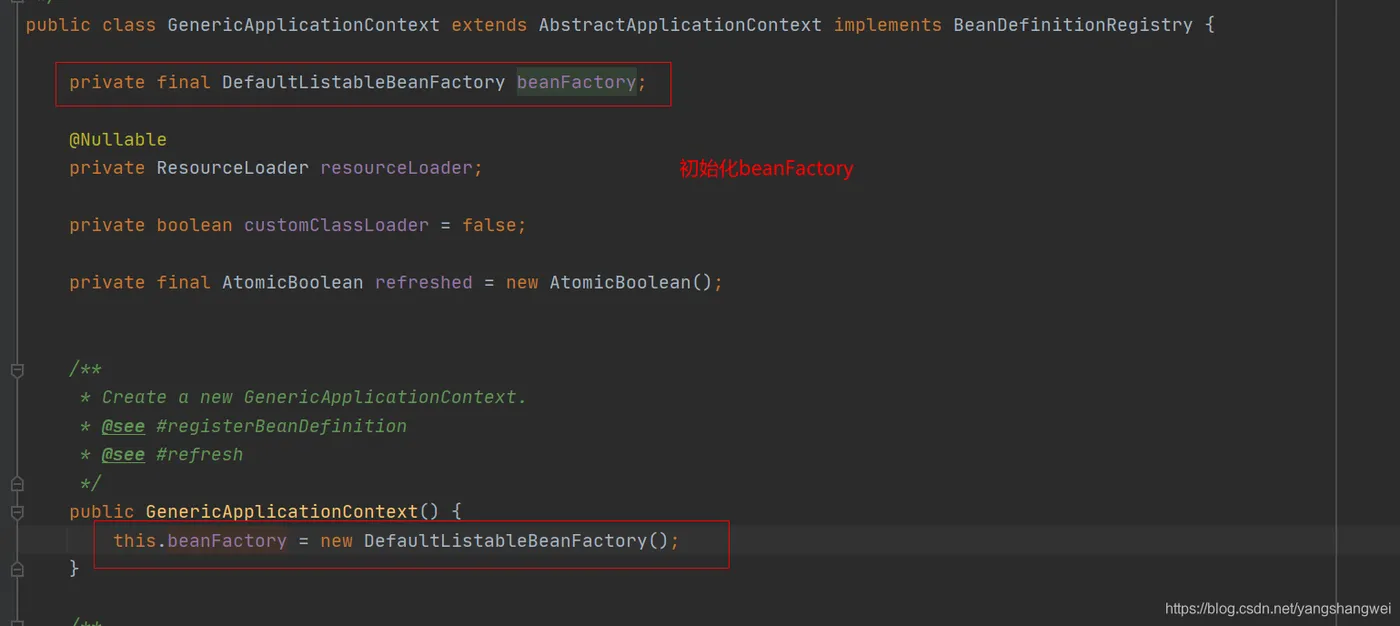Image resolution: width=1400 pixels, height=626 pixels.
Task: Click the highlighted beanFactory field name in its declaration
Action: click(576, 82)
